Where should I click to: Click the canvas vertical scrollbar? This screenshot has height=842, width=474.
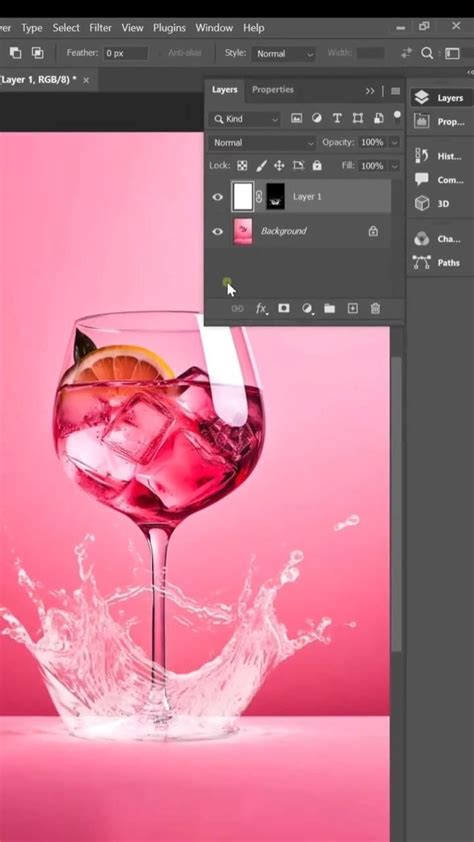[396, 502]
